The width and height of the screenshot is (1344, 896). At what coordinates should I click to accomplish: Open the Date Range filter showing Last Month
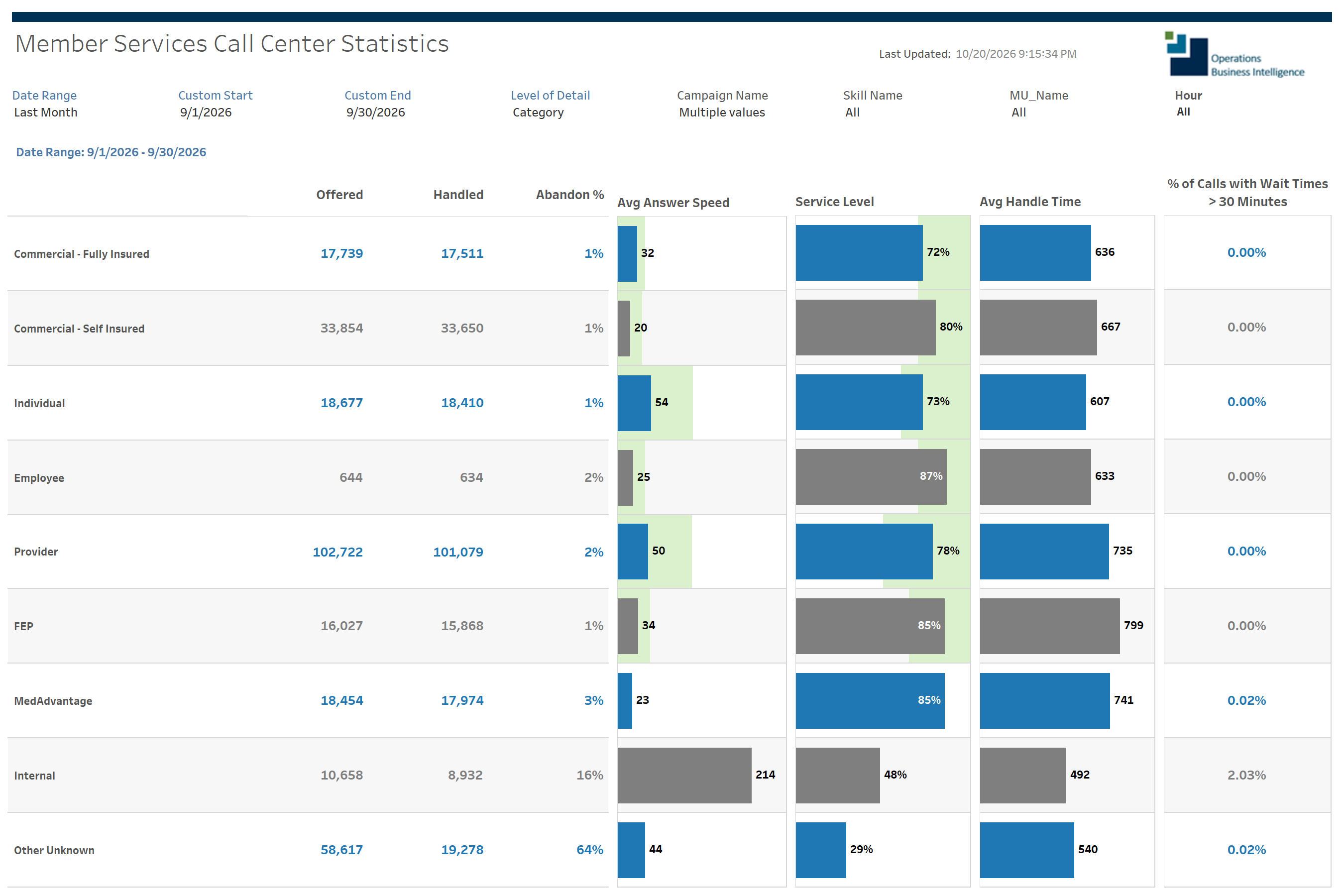[x=46, y=112]
